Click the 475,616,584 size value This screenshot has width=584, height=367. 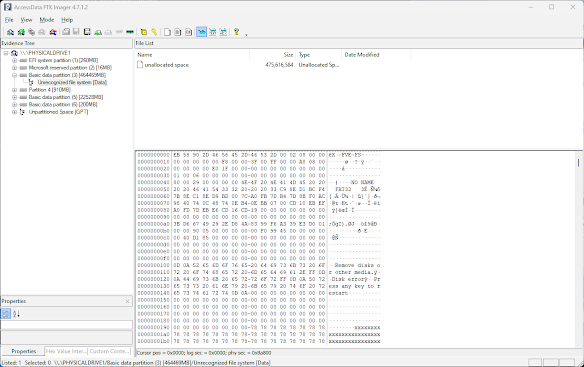(279, 65)
